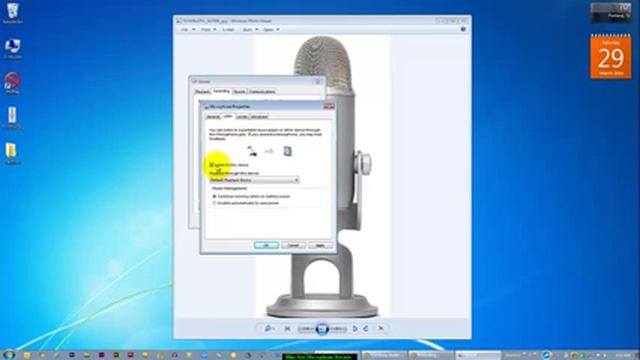Open the Print menu in Photo Viewer
Screen dimensions: 640x360
[x=208, y=29]
